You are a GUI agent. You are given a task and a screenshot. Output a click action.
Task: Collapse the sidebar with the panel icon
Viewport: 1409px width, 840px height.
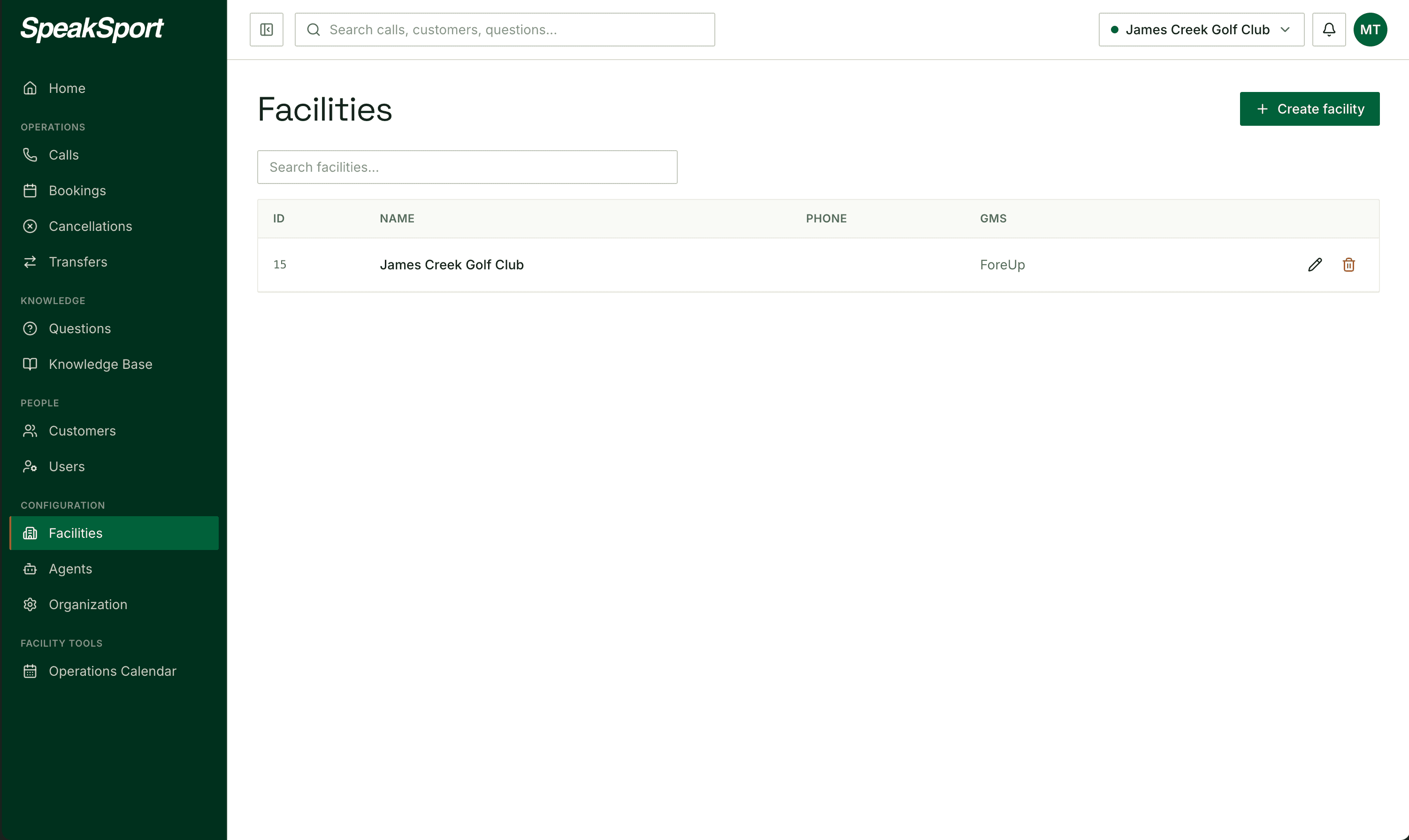pyautogui.click(x=267, y=30)
